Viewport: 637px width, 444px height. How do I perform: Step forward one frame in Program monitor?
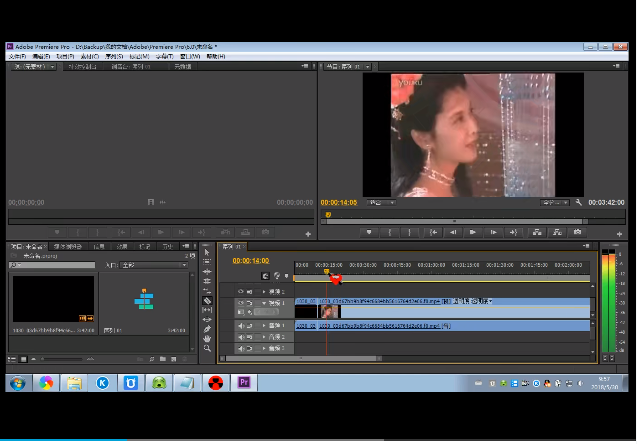click(x=493, y=232)
